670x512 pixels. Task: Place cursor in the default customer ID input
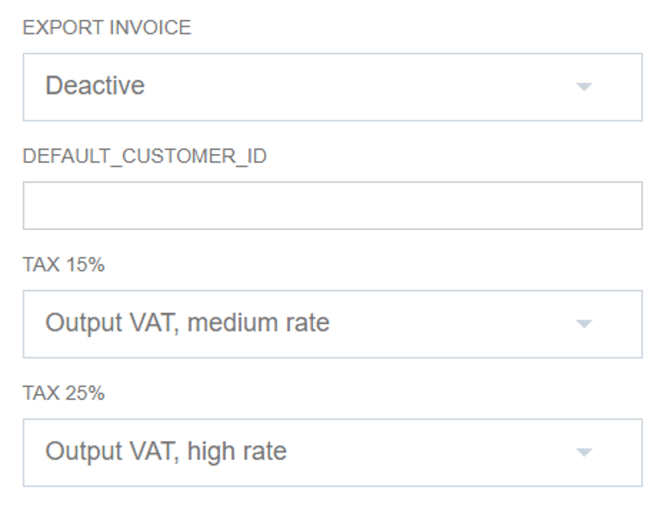point(332,206)
